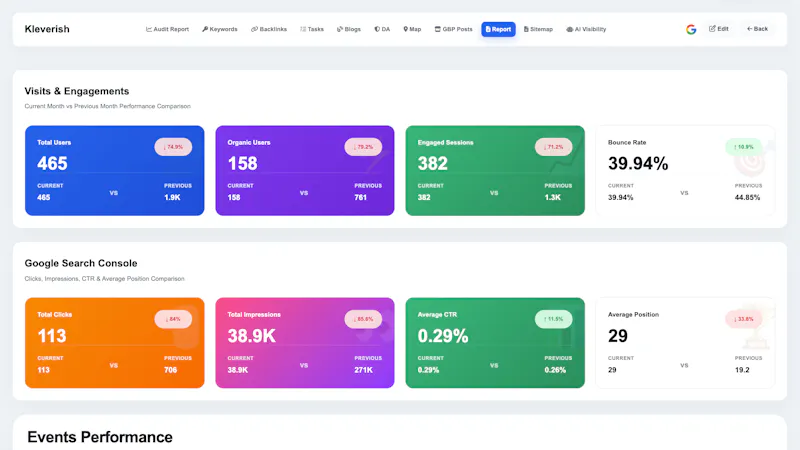Click previous Total Impressions value 271K
This screenshot has height=450, width=800.
pos(363,370)
